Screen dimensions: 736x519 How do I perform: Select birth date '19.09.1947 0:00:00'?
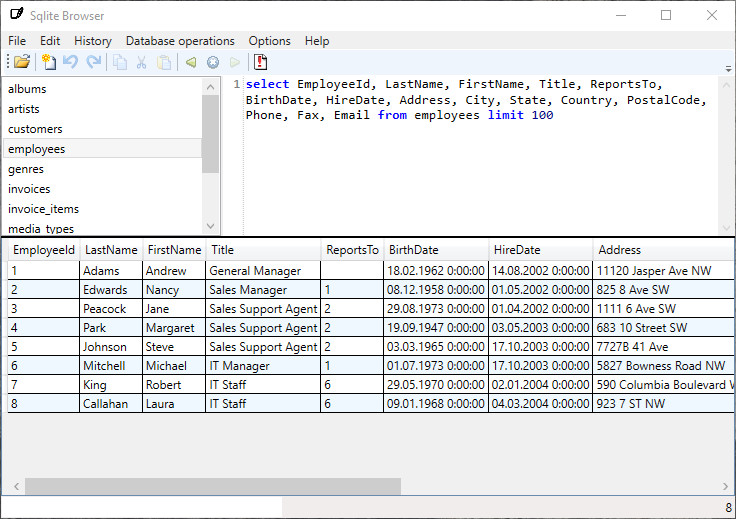pyautogui.click(x=436, y=328)
